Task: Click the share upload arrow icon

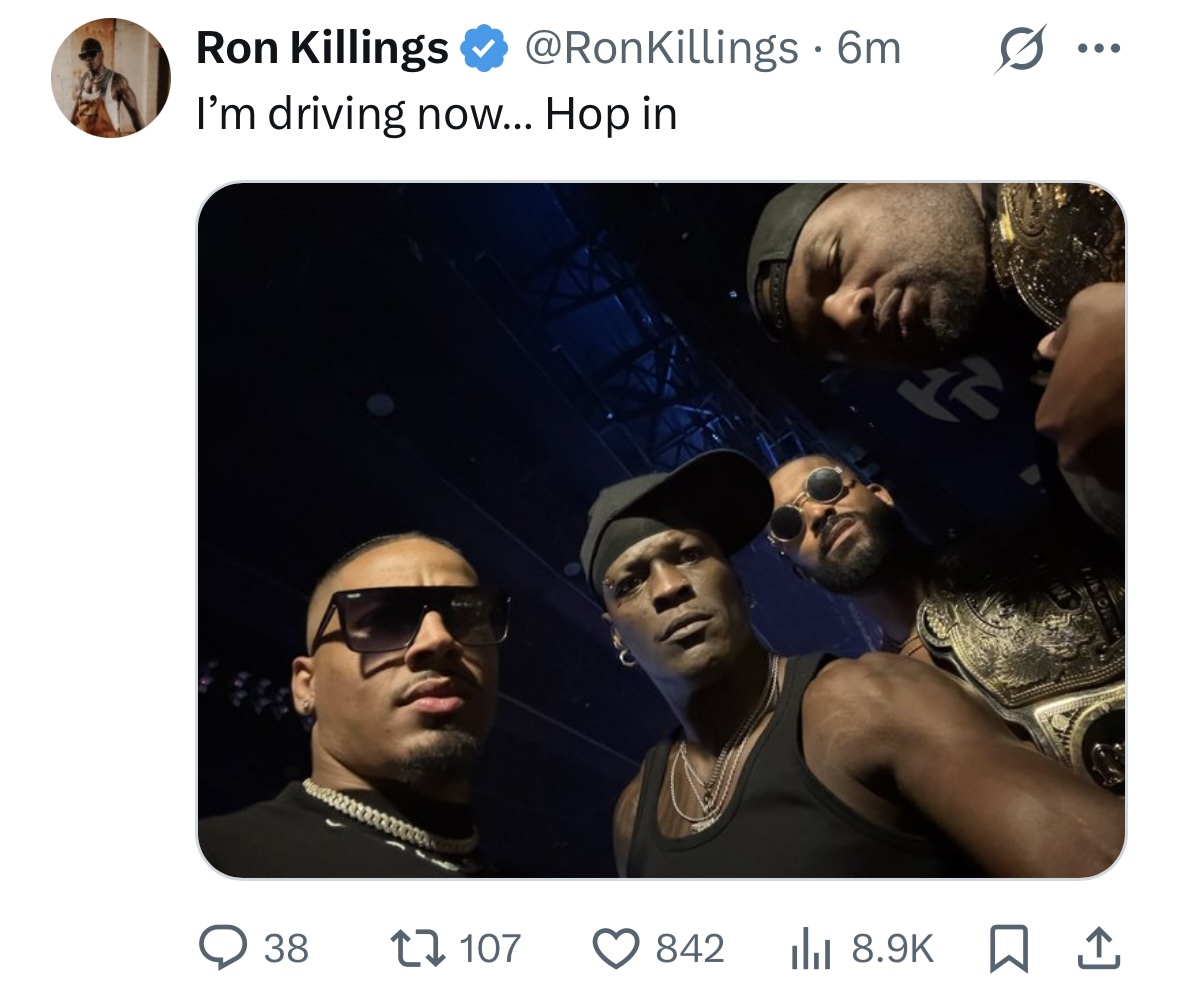Action: (x=1099, y=949)
